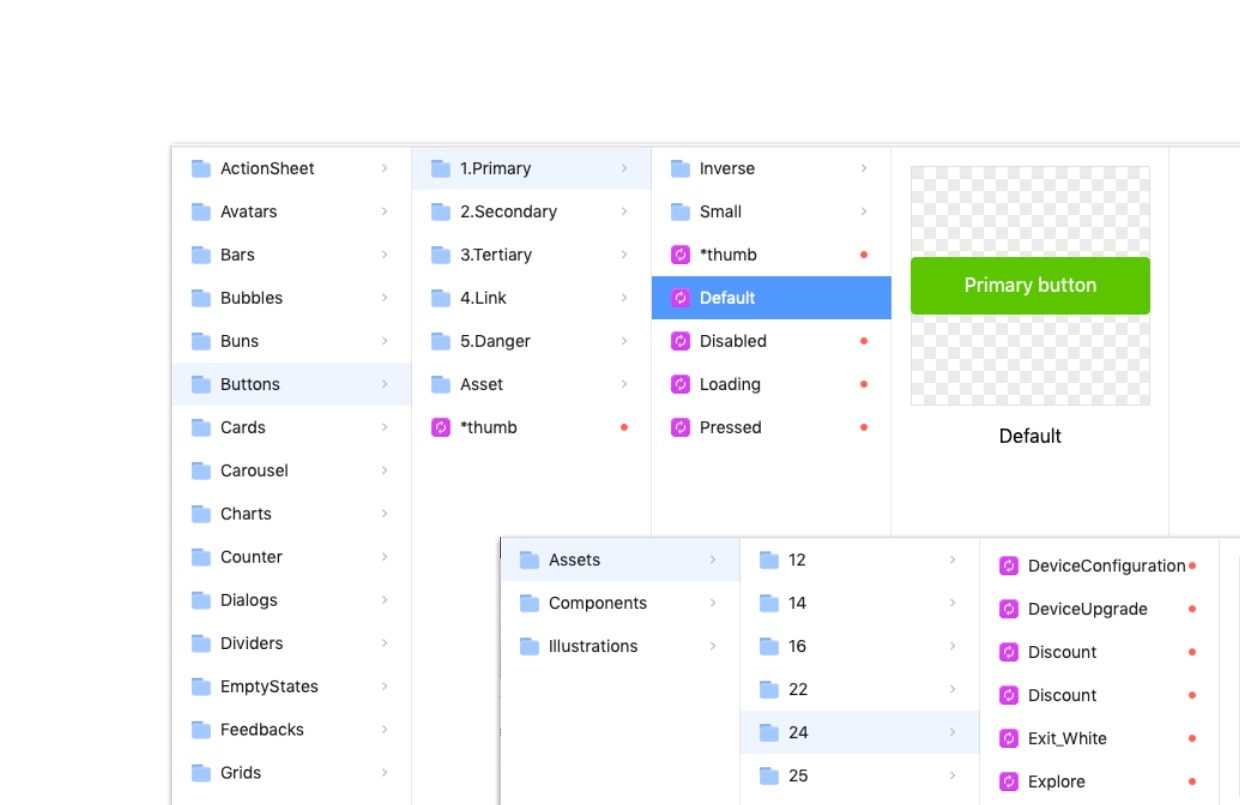1240x805 pixels.
Task: Select the Dialogs folder row
Action: [x=291, y=600]
